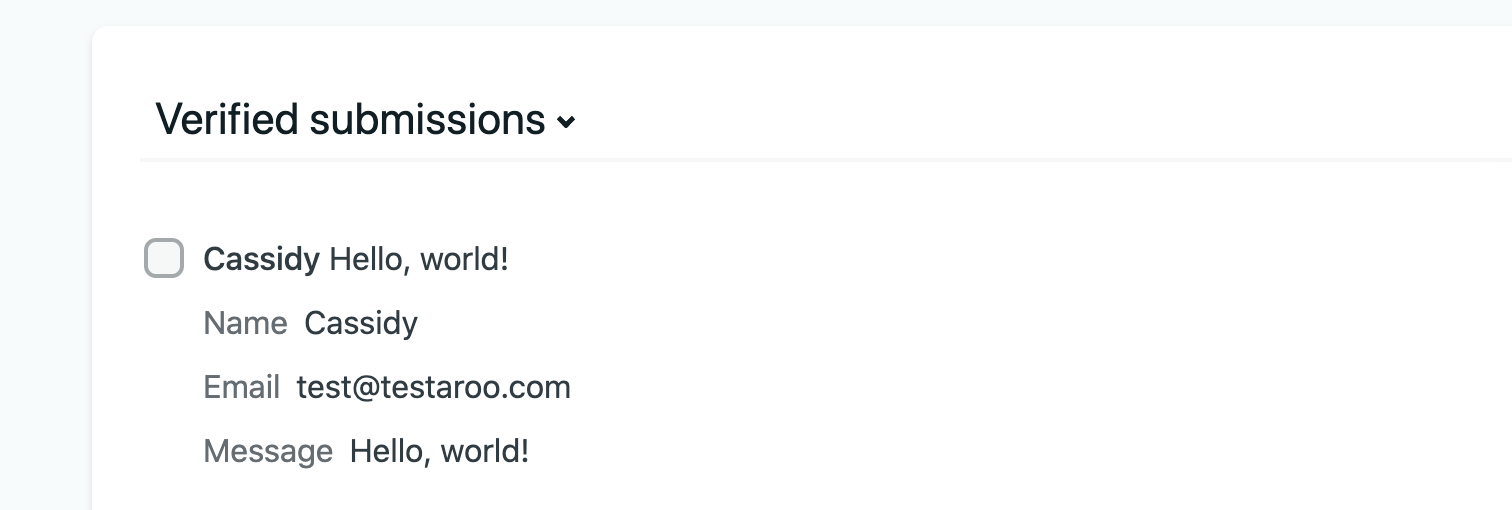This screenshot has height=510, width=1512.
Task: Click the word "Verified" in the heading
Action: (x=227, y=120)
